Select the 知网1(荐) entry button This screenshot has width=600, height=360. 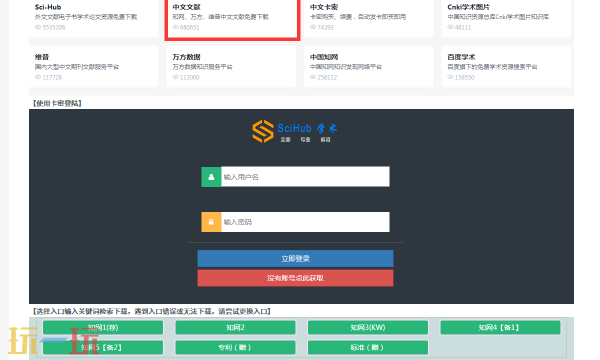(103, 327)
